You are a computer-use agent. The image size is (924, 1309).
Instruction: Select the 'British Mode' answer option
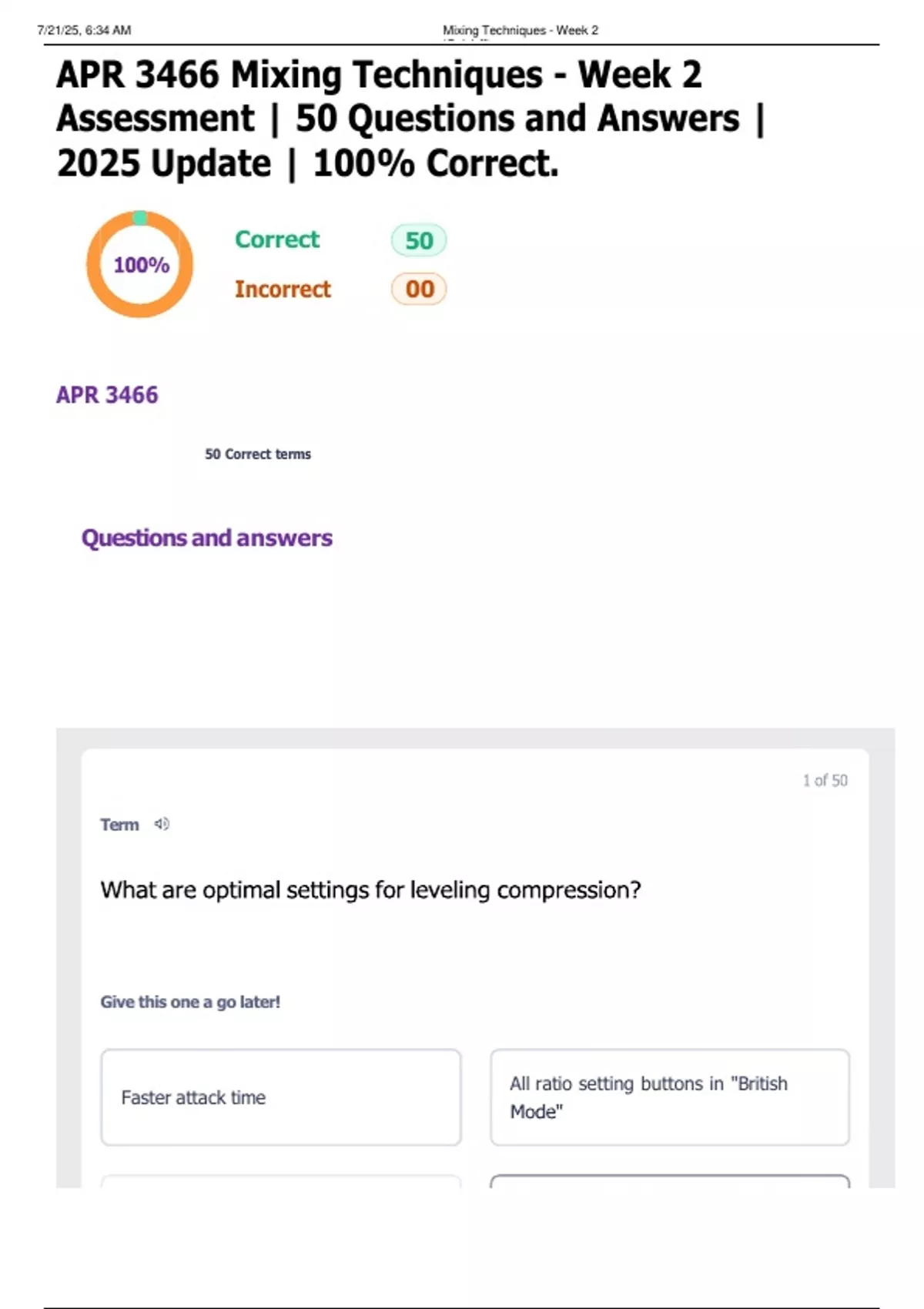[669, 1097]
